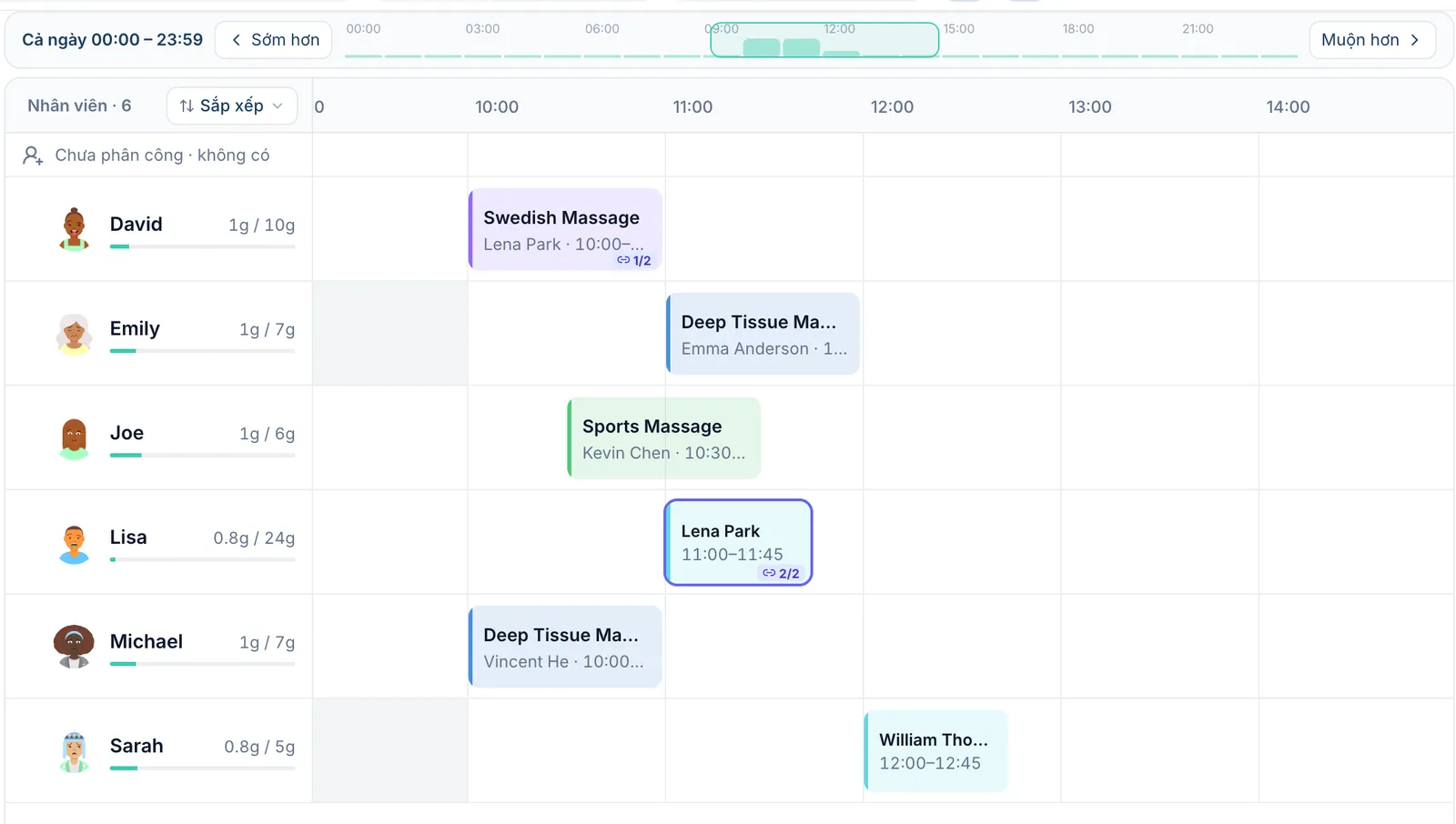Click the 1/2 link icon on Swedish Massage
Image resolution: width=1456 pixels, height=824 pixels.
coord(623,260)
